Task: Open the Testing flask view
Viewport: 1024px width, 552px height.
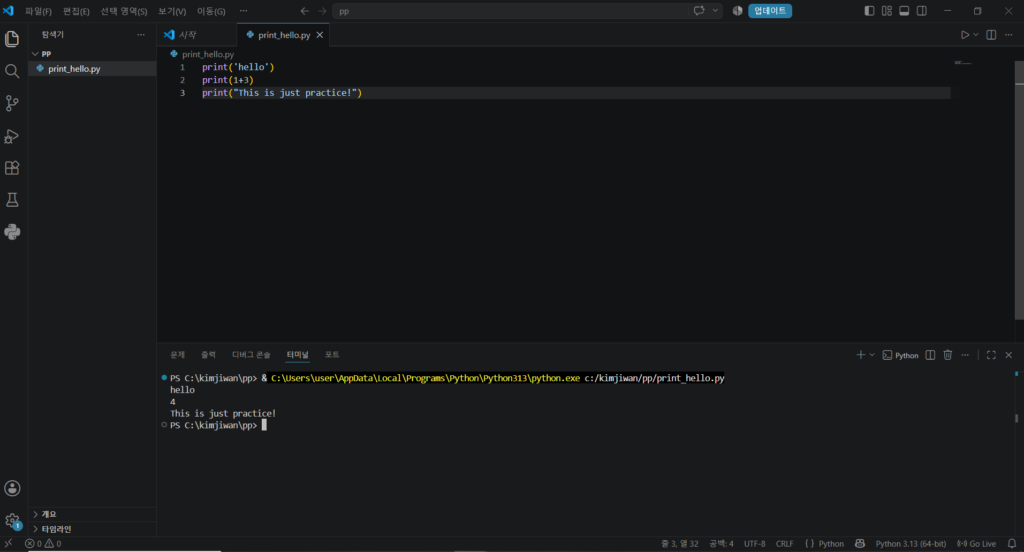Action: click(12, 200)
